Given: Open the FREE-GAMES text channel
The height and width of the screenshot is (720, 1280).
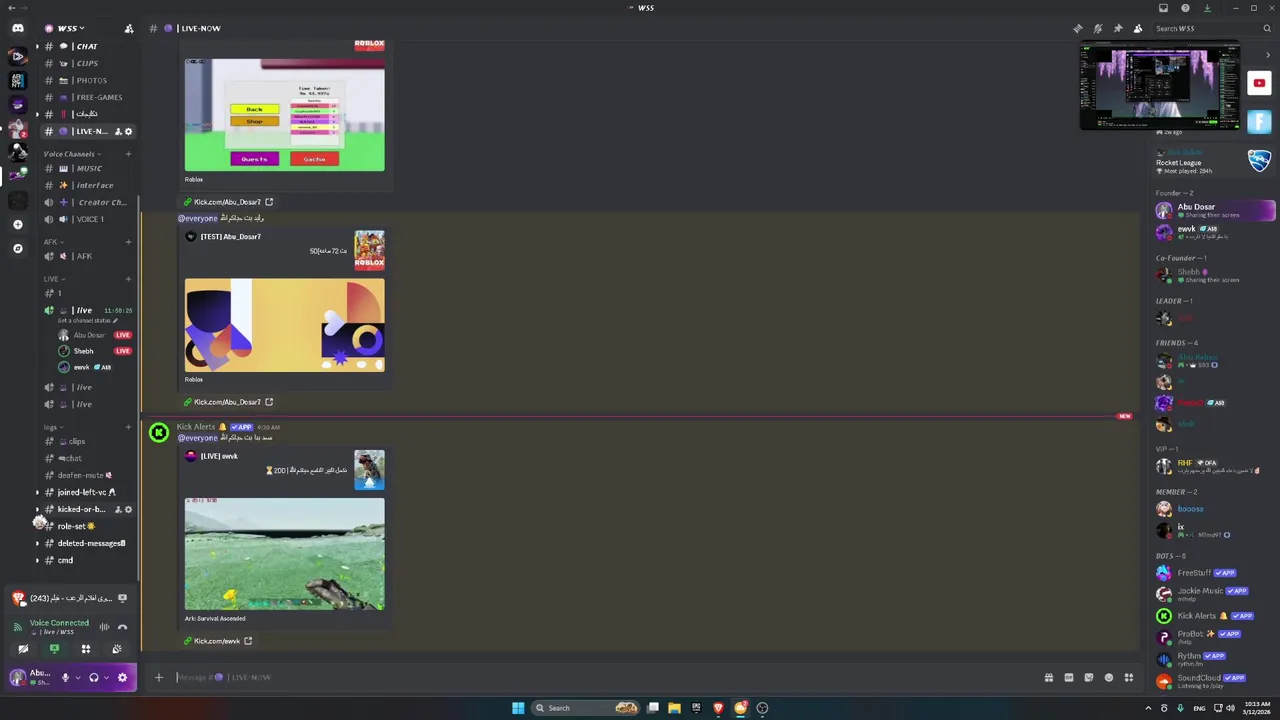Looking at the screenshot, I should [86, 97].
